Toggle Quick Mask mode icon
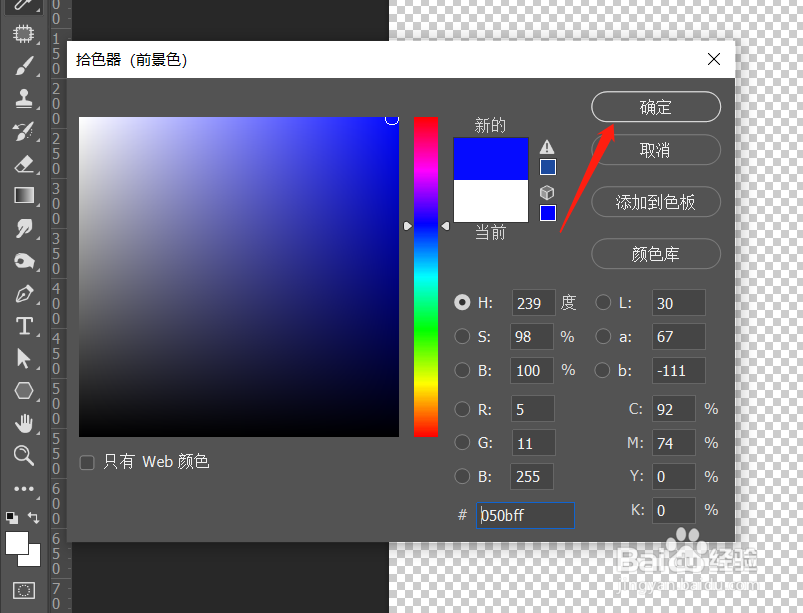 coord(24,590)
